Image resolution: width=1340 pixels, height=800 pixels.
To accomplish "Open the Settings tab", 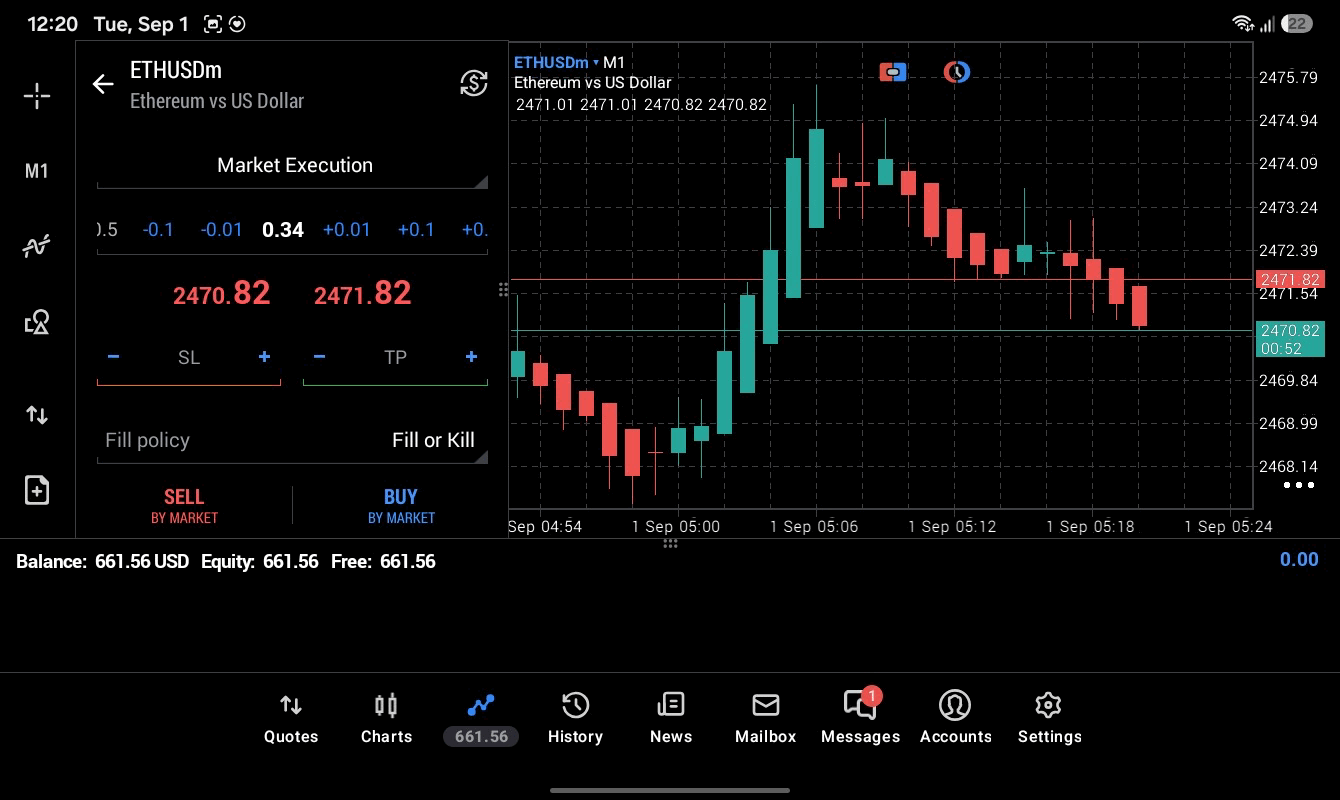I will pos(1049,719).
